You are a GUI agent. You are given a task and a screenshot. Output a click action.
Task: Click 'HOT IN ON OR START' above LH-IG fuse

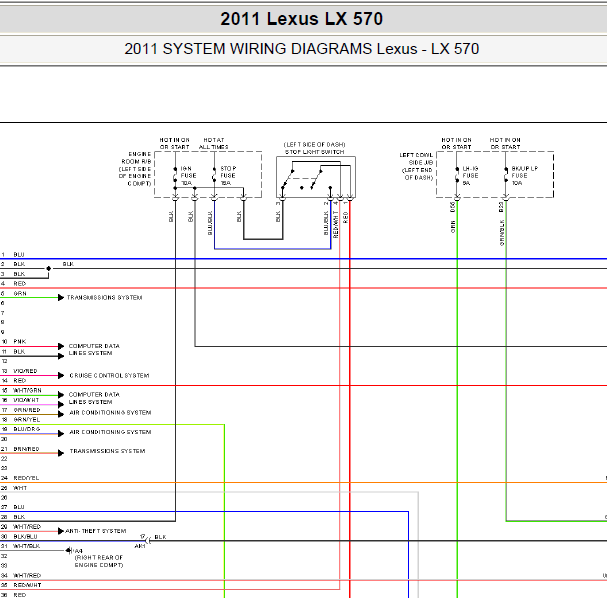(x=456, y=144)
